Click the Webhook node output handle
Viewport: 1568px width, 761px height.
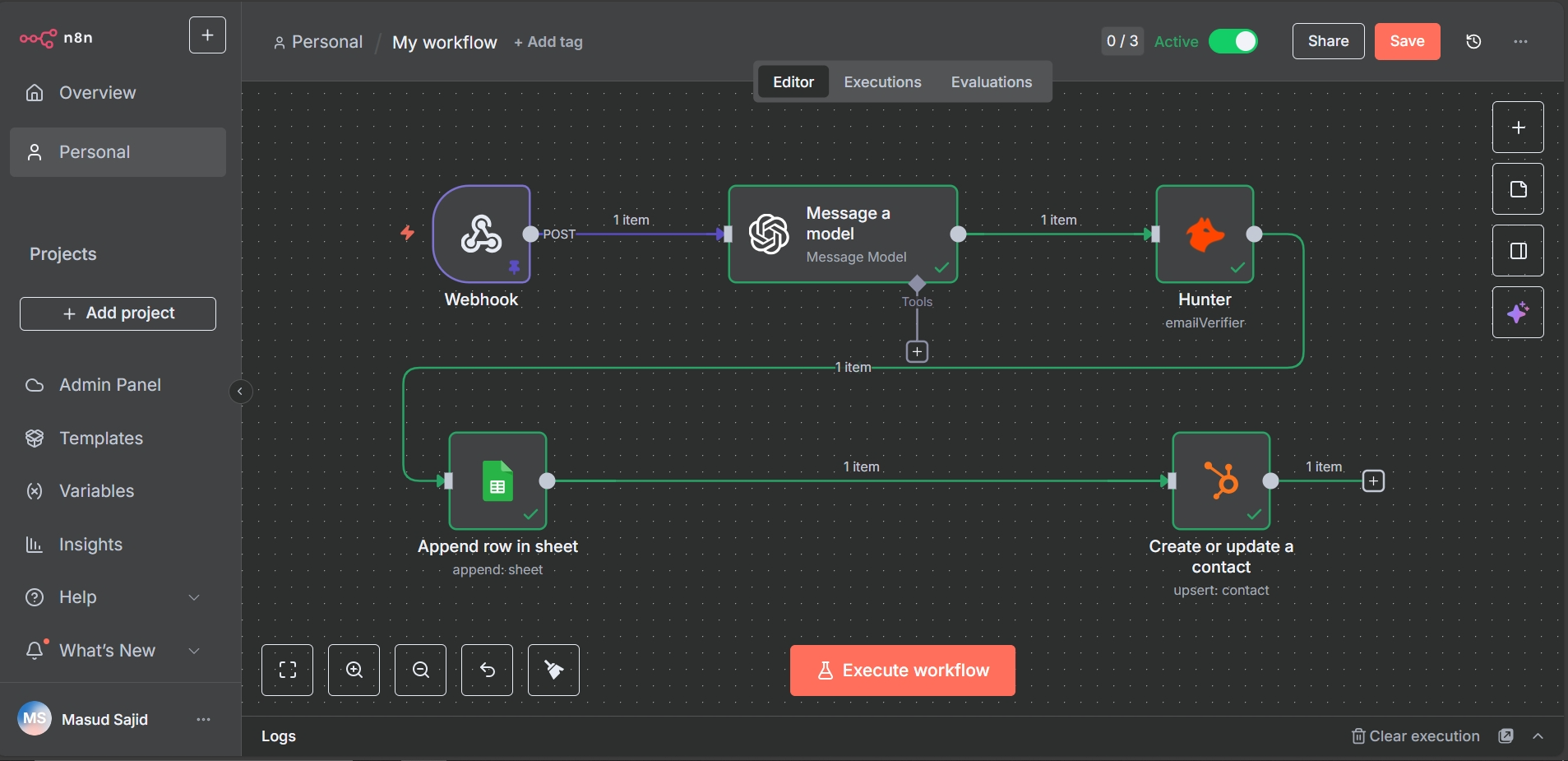tap(531, 234)
